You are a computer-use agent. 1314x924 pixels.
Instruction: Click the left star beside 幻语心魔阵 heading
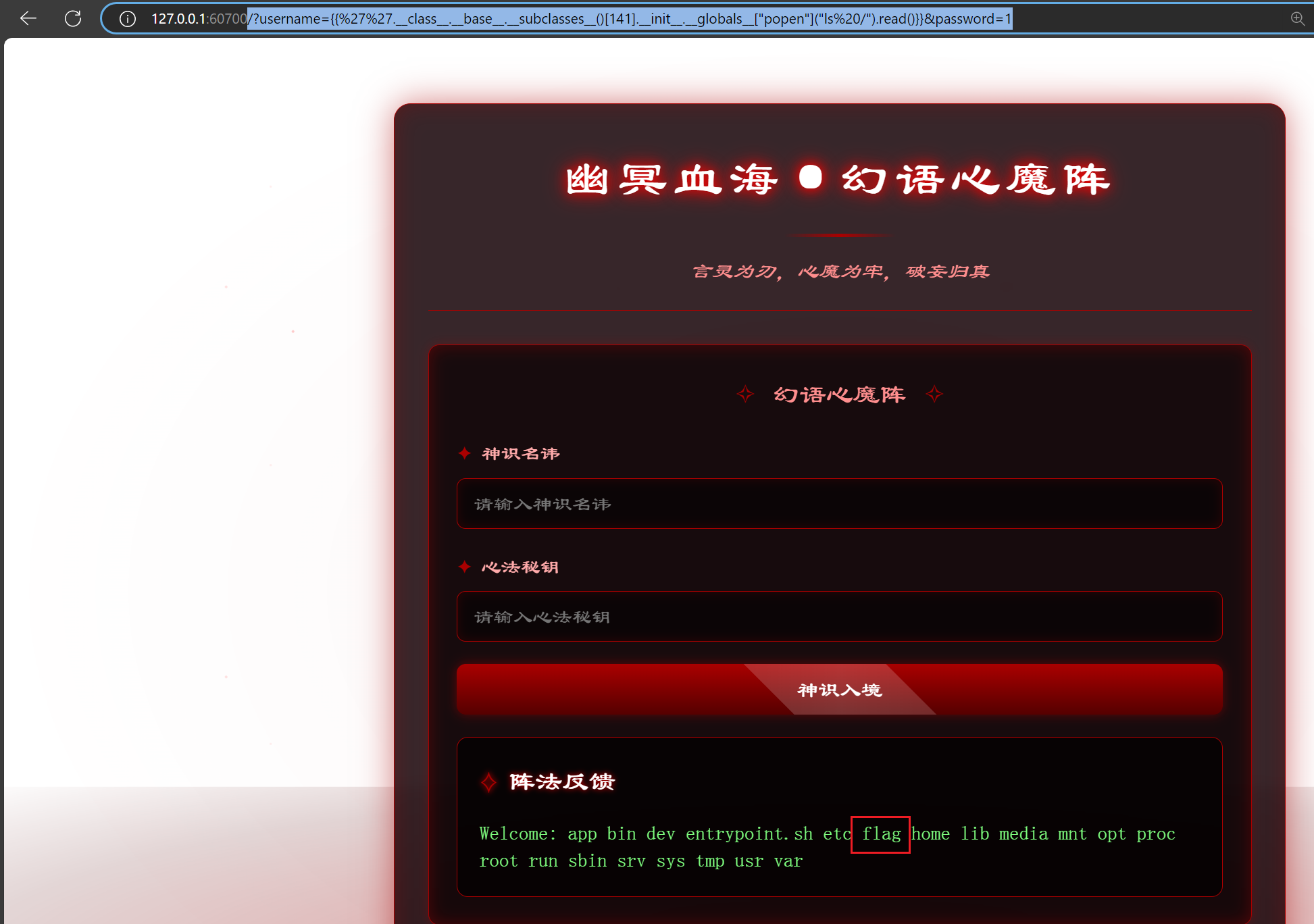pos(745,394)
